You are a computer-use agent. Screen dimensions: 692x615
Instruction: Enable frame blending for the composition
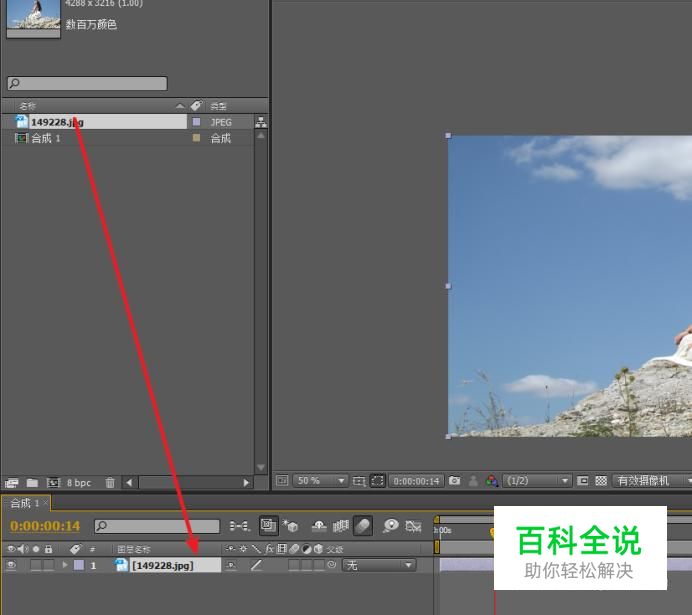click(341, 526)
